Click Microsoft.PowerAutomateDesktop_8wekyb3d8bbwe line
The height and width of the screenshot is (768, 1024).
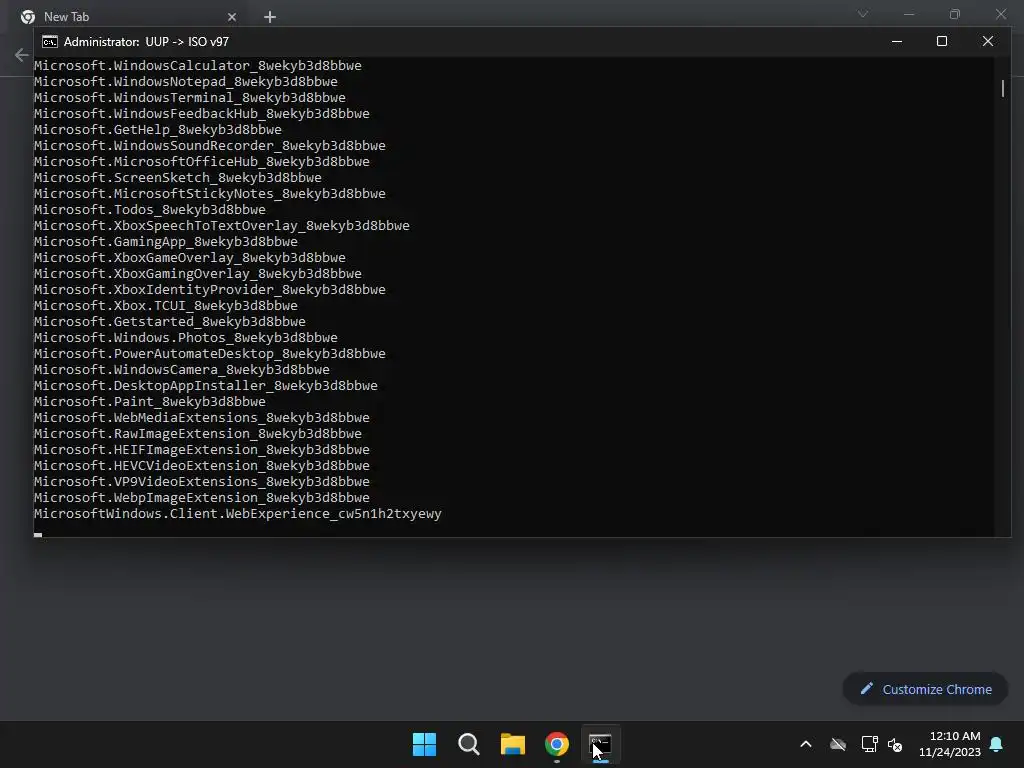(x=210, y=353)
